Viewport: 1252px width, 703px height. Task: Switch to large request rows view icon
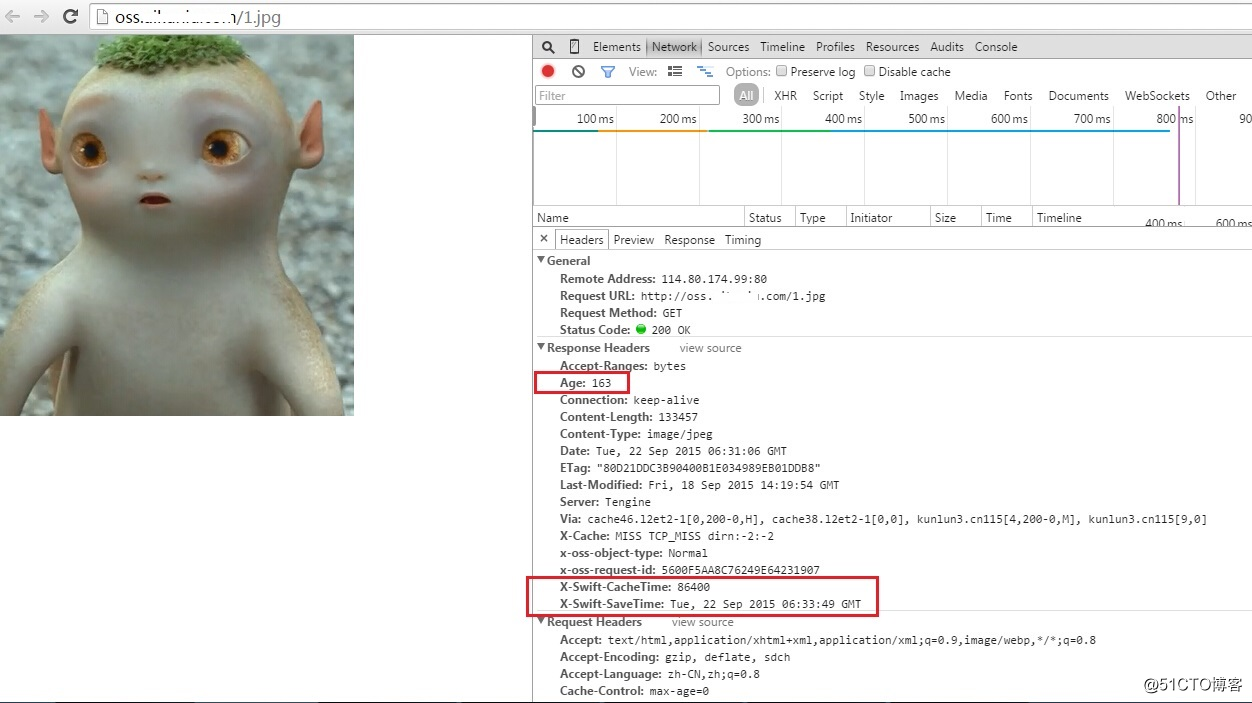pyautogui.click(x=675, y=72)
